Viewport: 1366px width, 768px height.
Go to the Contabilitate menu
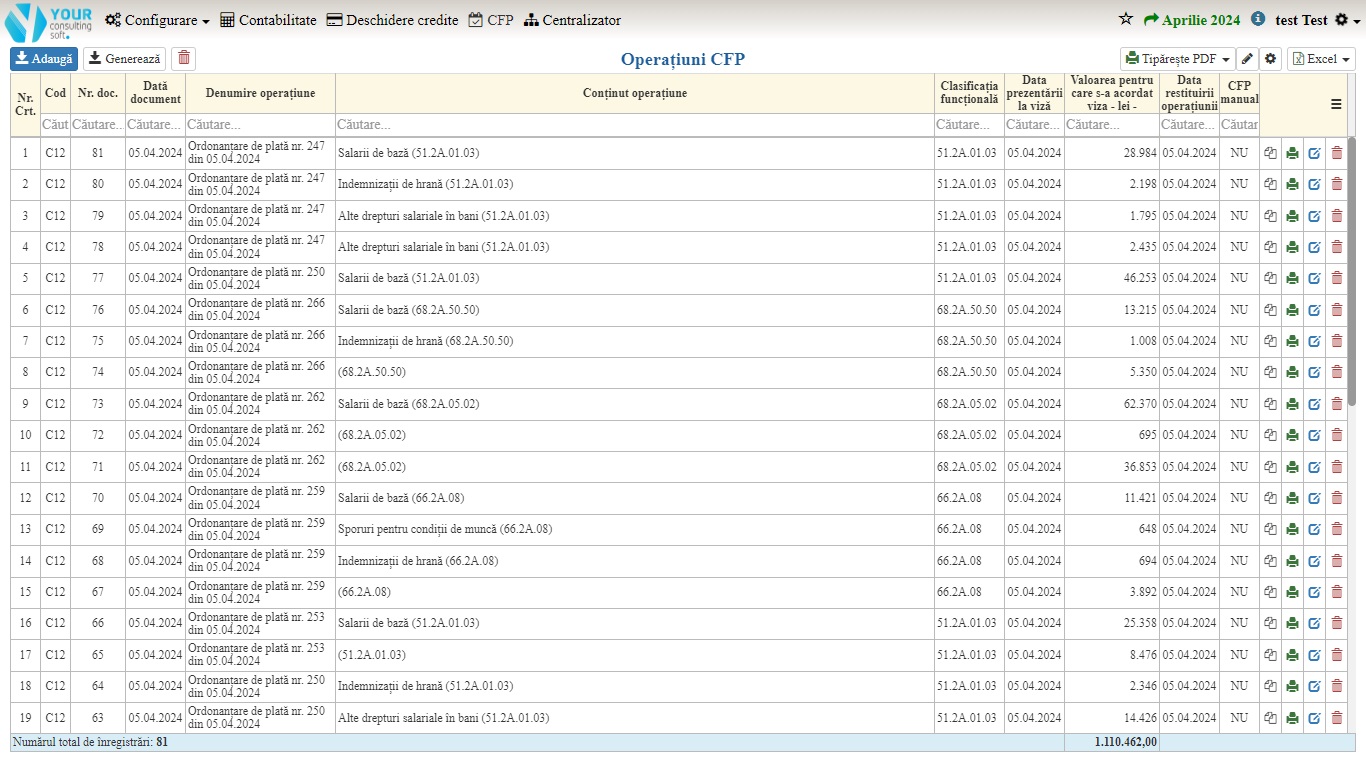pos(268,20)
